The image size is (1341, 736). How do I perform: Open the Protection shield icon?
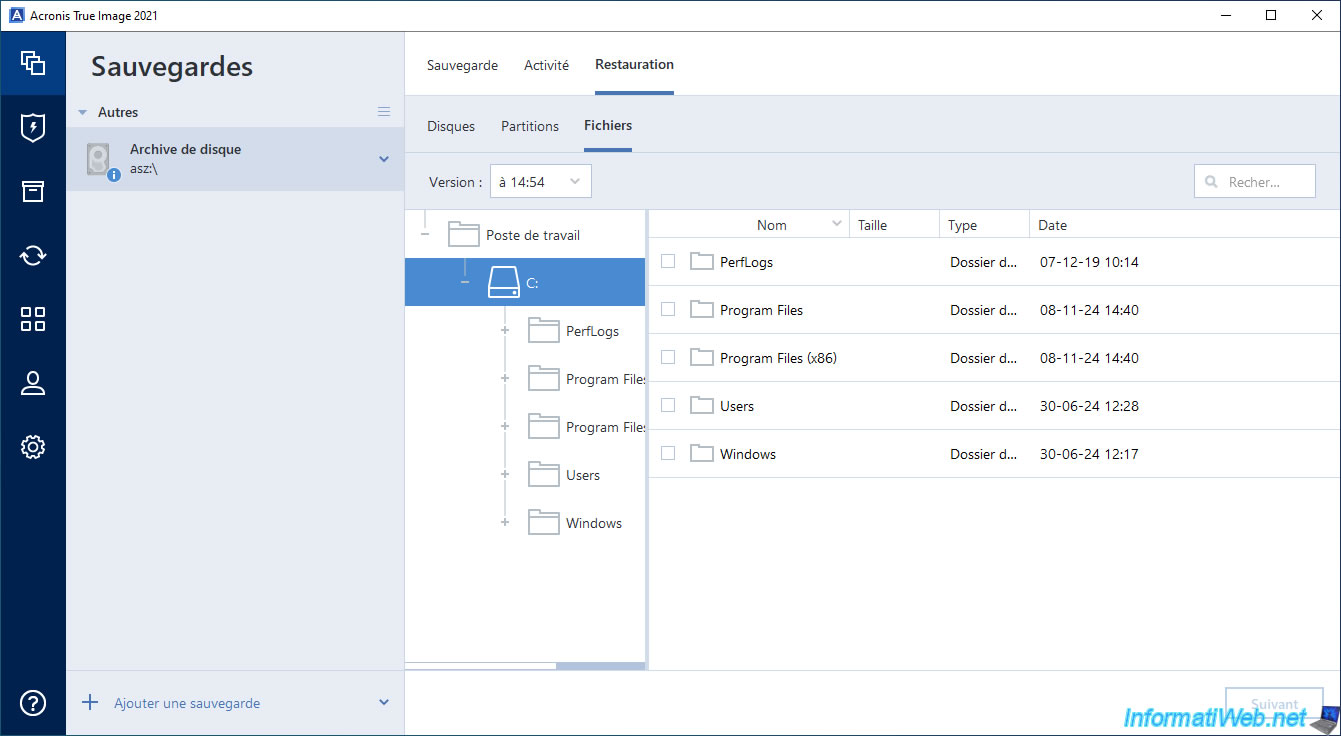[33, 127]
